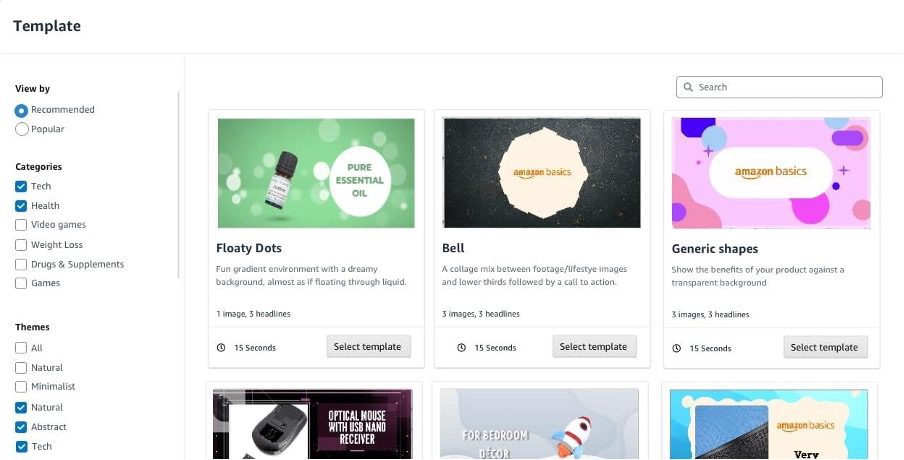Select template for Generic shapes
Screen dimensions: 904x460
[825, 347]
